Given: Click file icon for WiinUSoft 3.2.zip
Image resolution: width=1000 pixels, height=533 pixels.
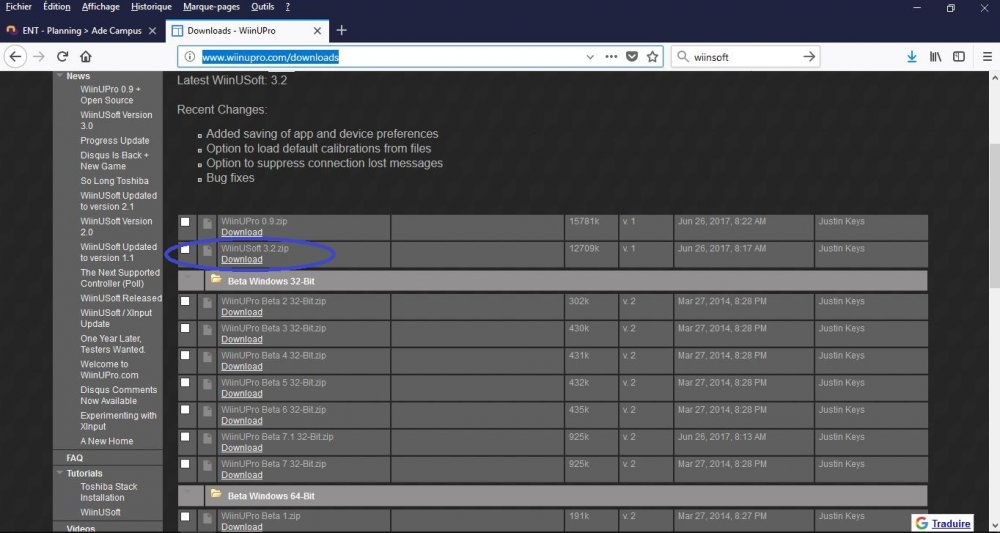Looking at the screenshot, I should click(x=207, y=251).
